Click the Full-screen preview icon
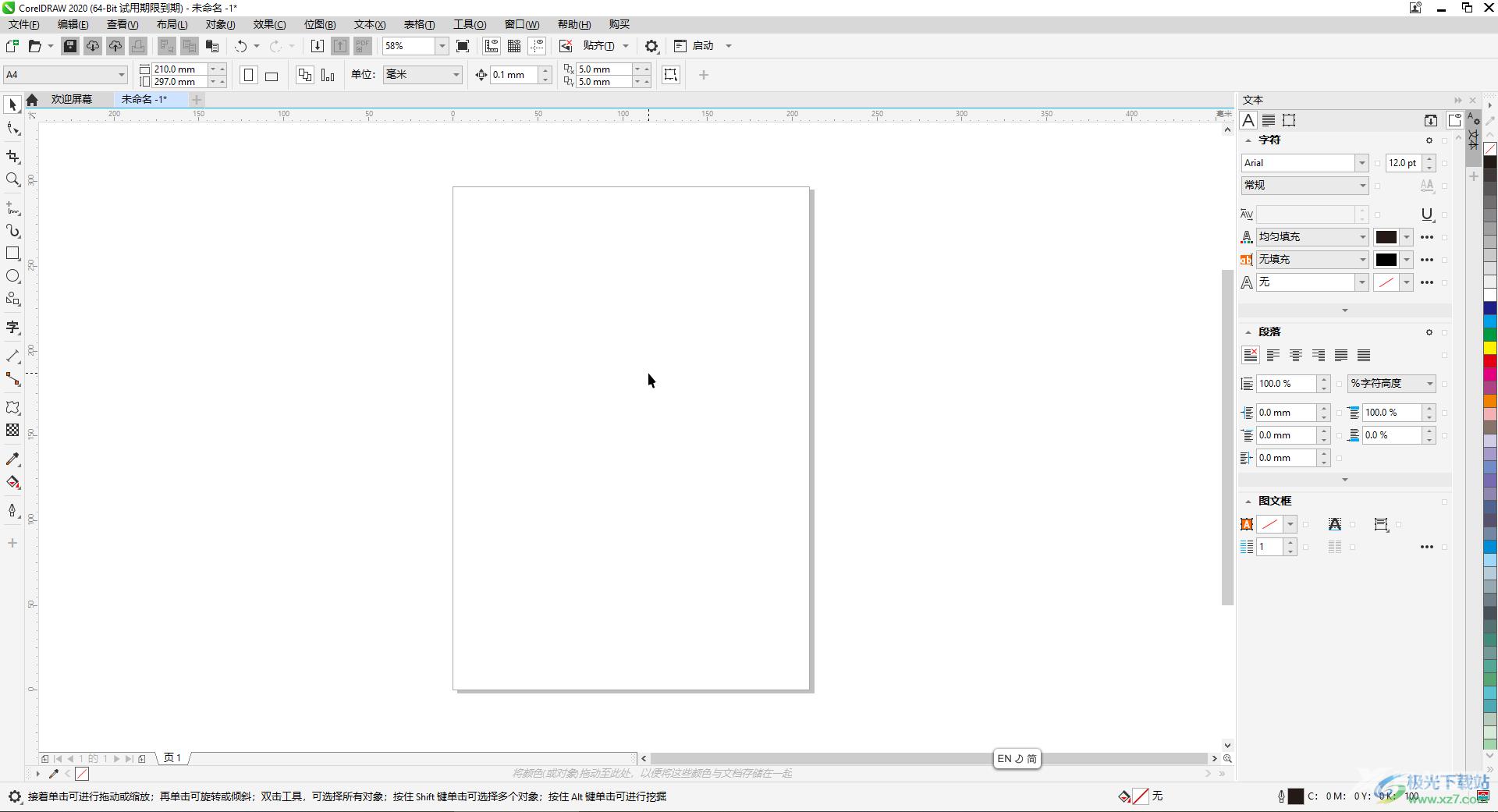The height and width of the screenshot is (812, 1498). point(463,46)
